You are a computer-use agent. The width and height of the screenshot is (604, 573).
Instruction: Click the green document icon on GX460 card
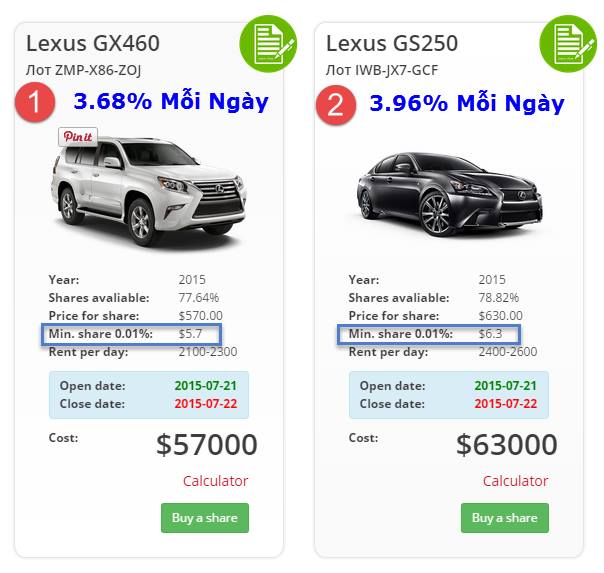click(x=267, y=43)
